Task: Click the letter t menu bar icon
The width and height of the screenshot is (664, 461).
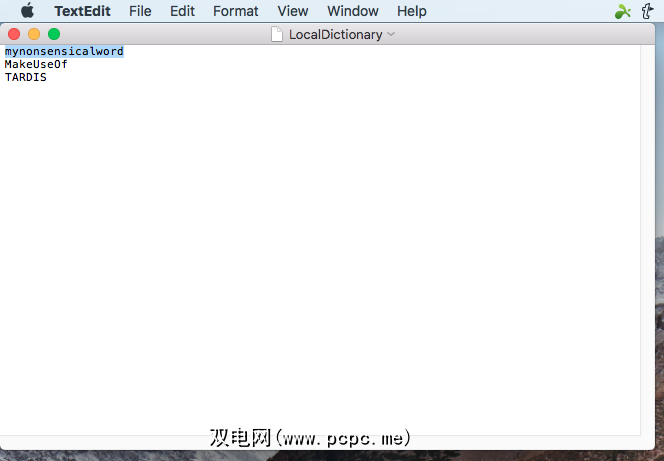Action: click(x=647, y=11)
